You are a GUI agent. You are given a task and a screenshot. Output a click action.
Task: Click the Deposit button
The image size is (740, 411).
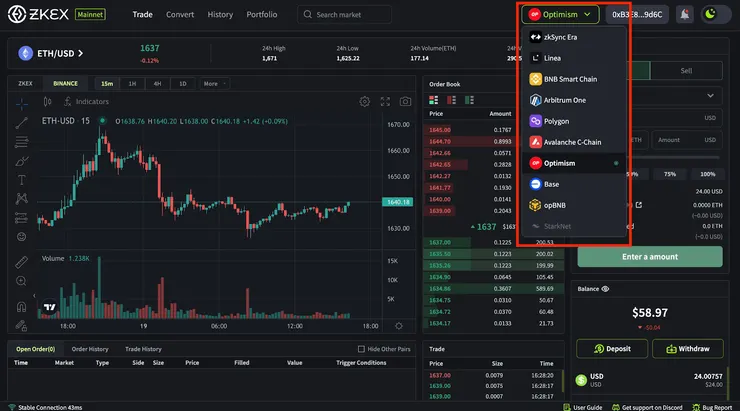pos(612,349)
